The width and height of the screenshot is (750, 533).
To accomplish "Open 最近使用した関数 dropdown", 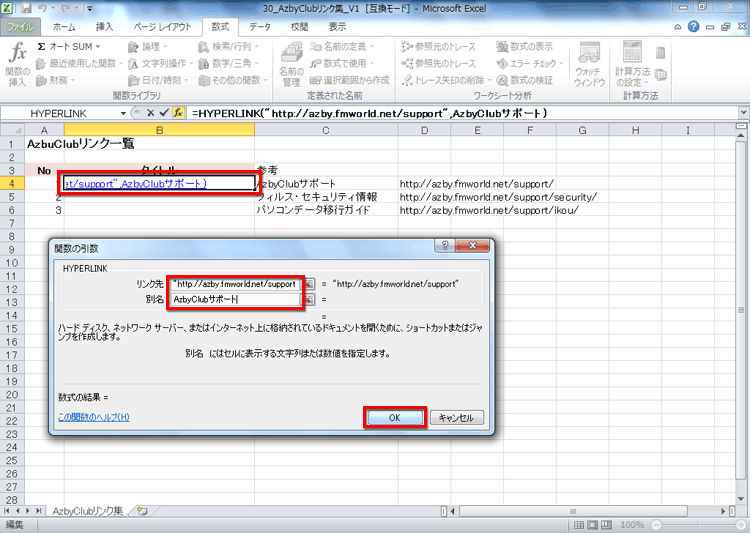I will 79,63.
